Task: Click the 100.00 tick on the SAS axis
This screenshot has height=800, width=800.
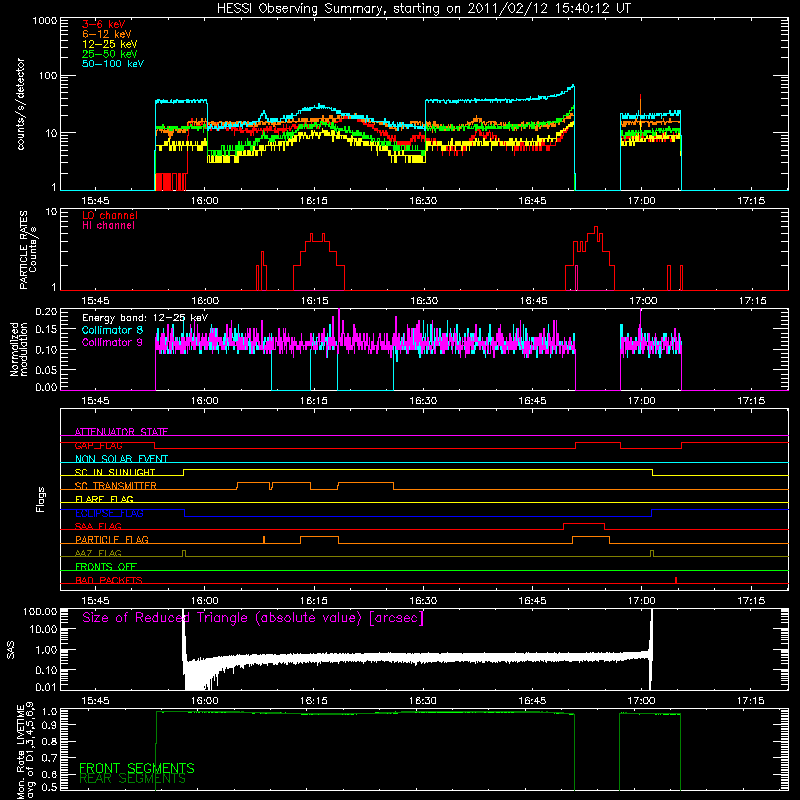Action: click(x=40, y=611)
